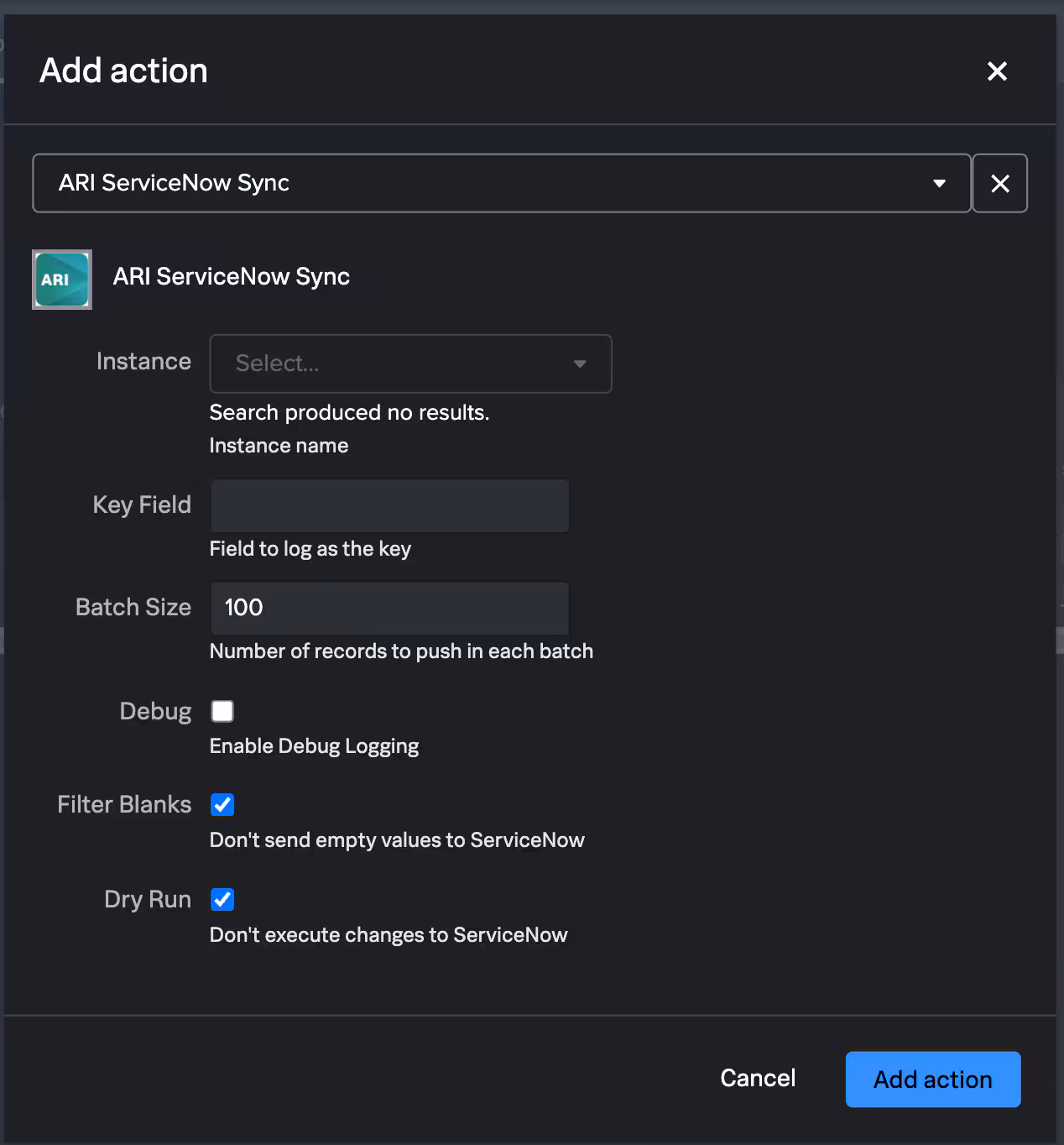Click the Batch Size label text

coord(133,607)
